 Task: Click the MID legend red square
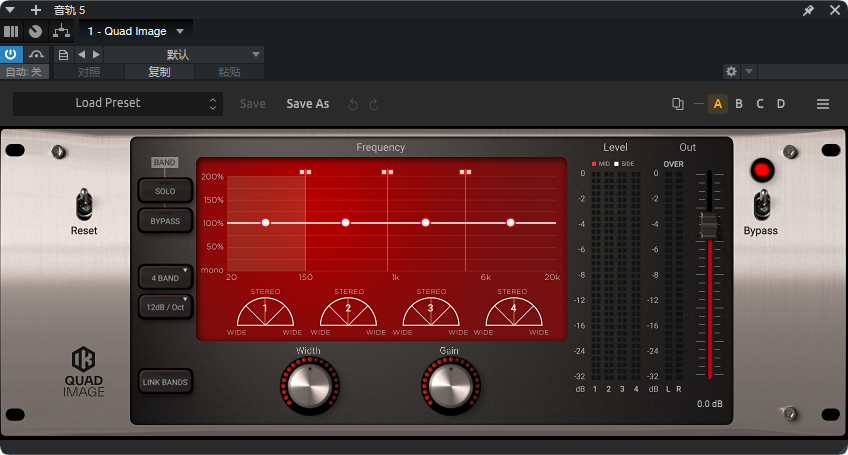coord(594,164)
